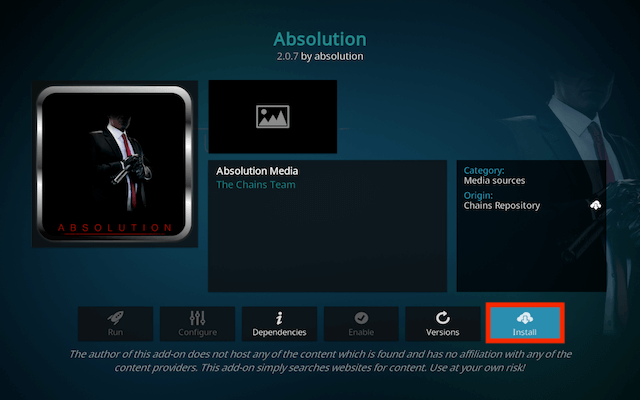Image resolution: width=640 pixels, height=400 pixels.
Task: Click the rocket icon on the Run button
Action: coord(116,318)
